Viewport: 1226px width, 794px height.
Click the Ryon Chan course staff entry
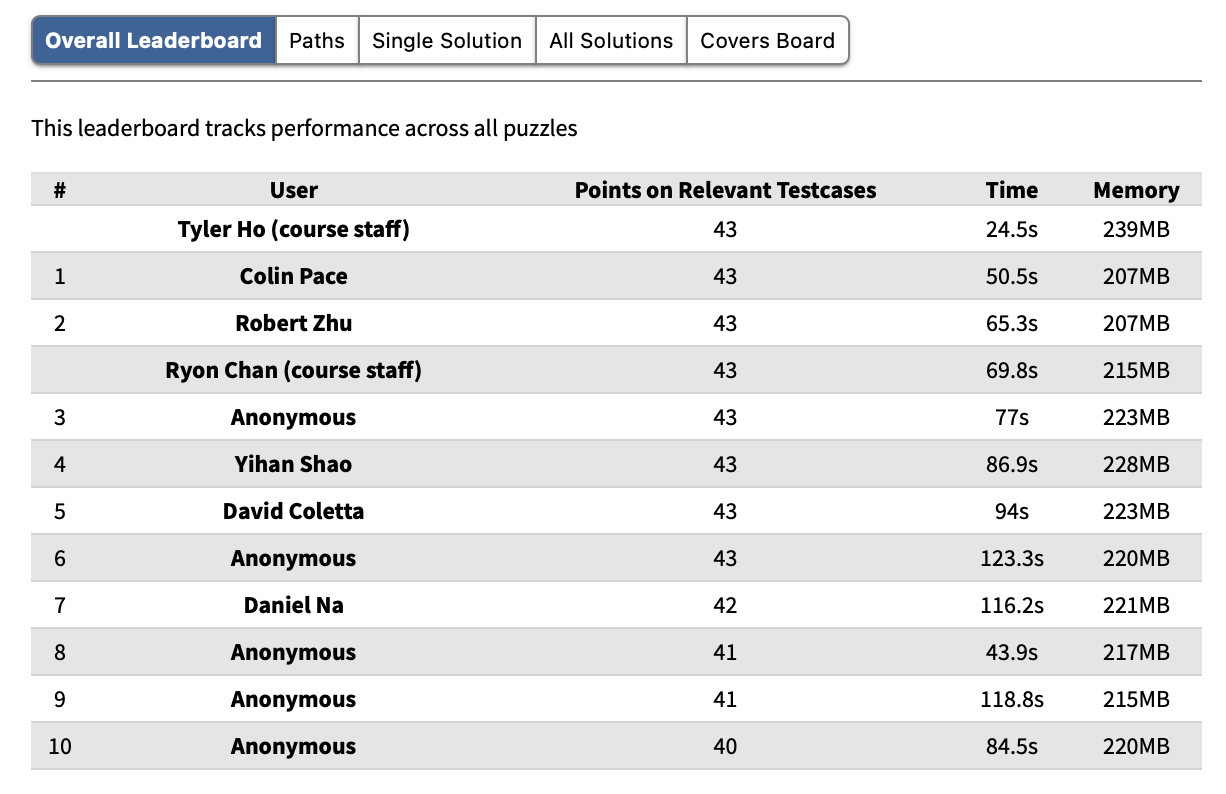tap(294, 370)
